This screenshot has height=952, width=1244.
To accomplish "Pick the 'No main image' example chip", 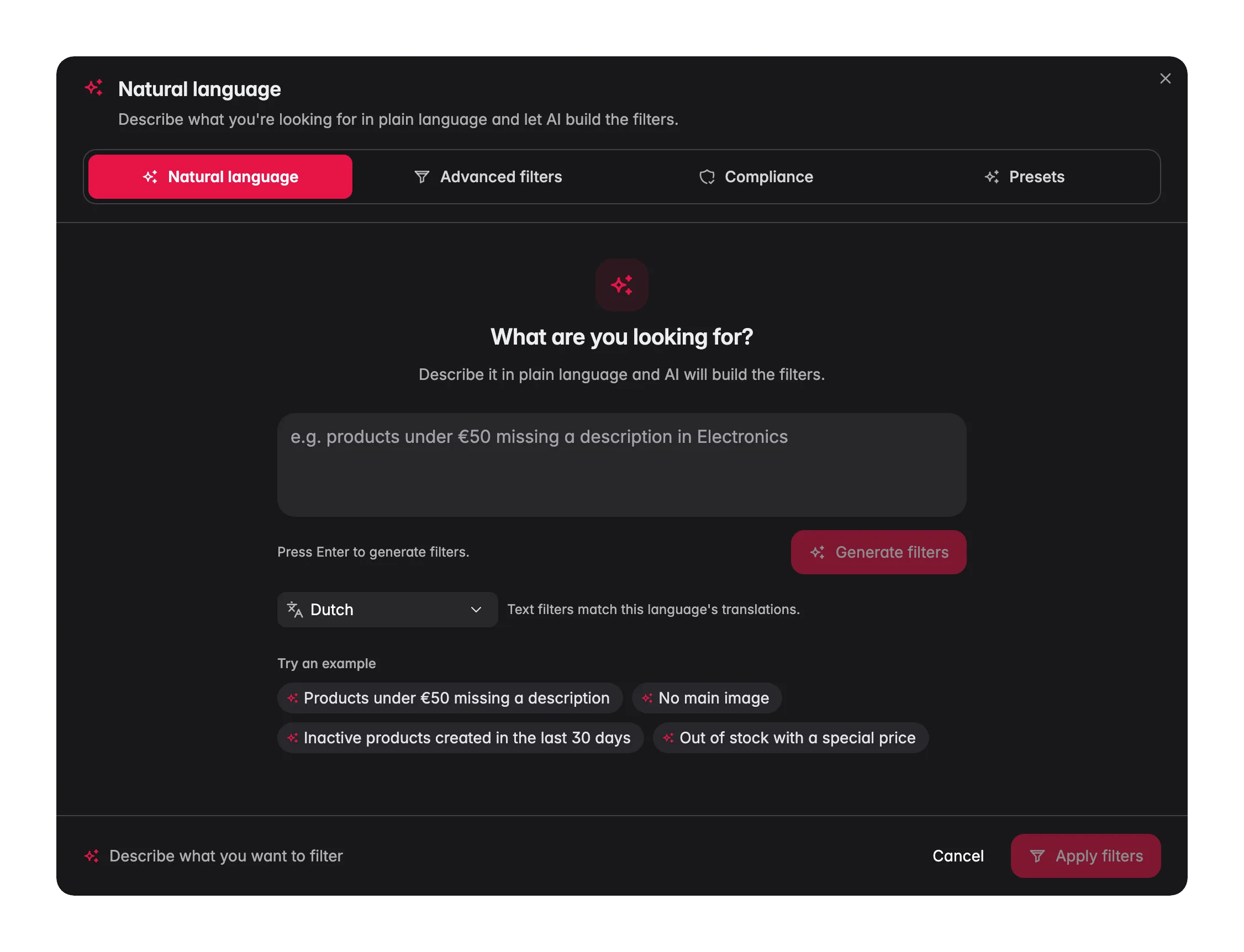I will (x=707, y=698).
